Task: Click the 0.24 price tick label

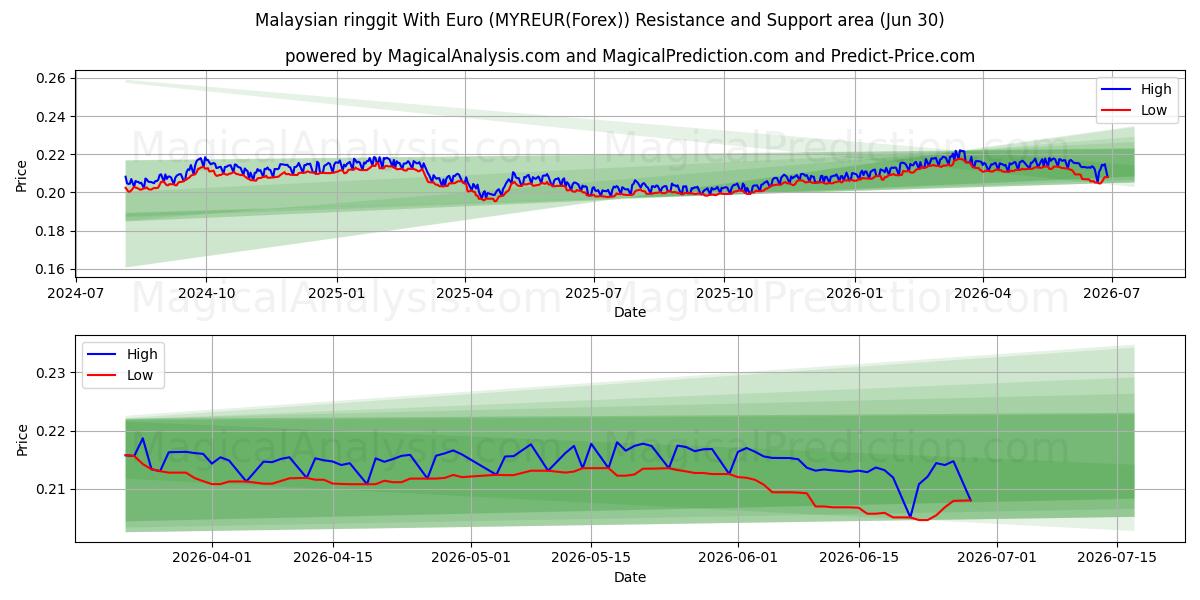Action: [x=51, y=116]
